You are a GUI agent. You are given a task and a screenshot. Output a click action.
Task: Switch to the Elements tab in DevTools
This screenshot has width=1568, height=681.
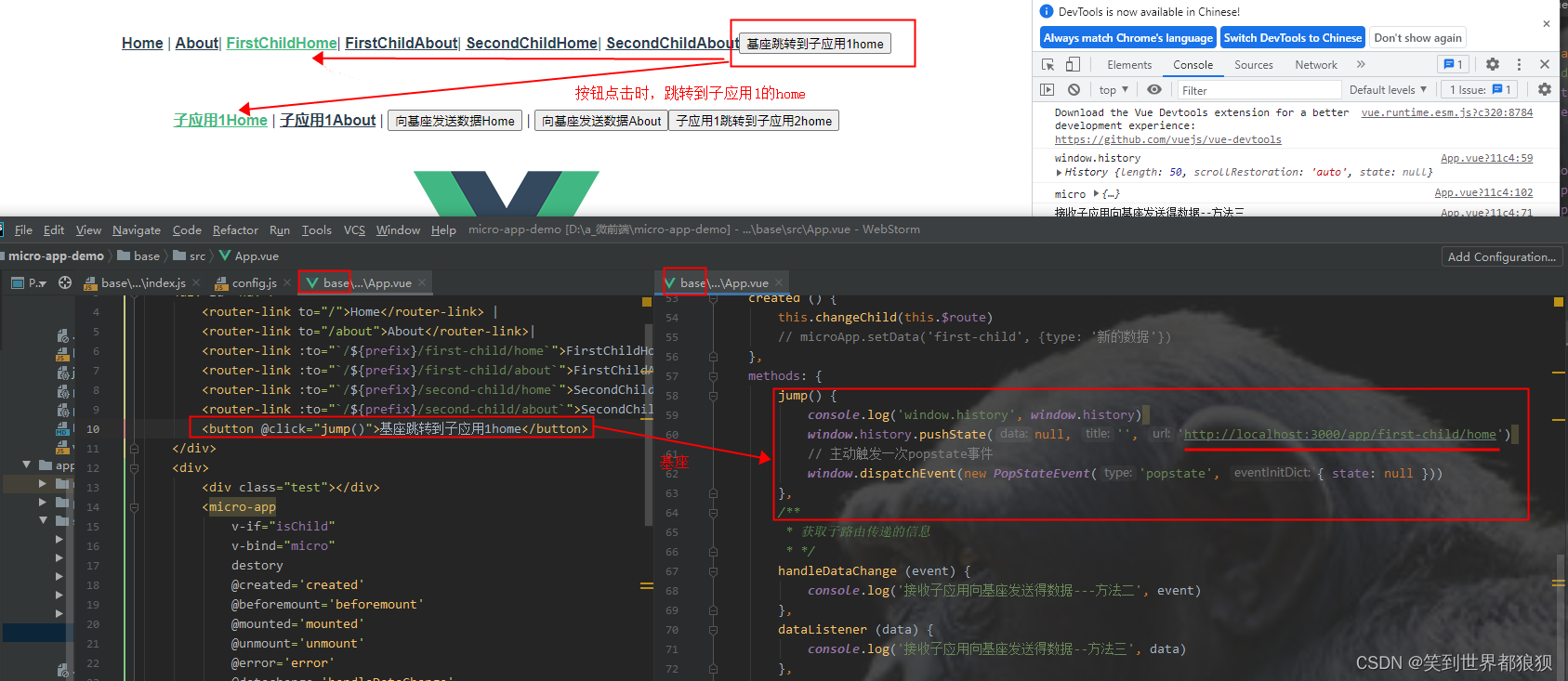tap(1129, 65)
